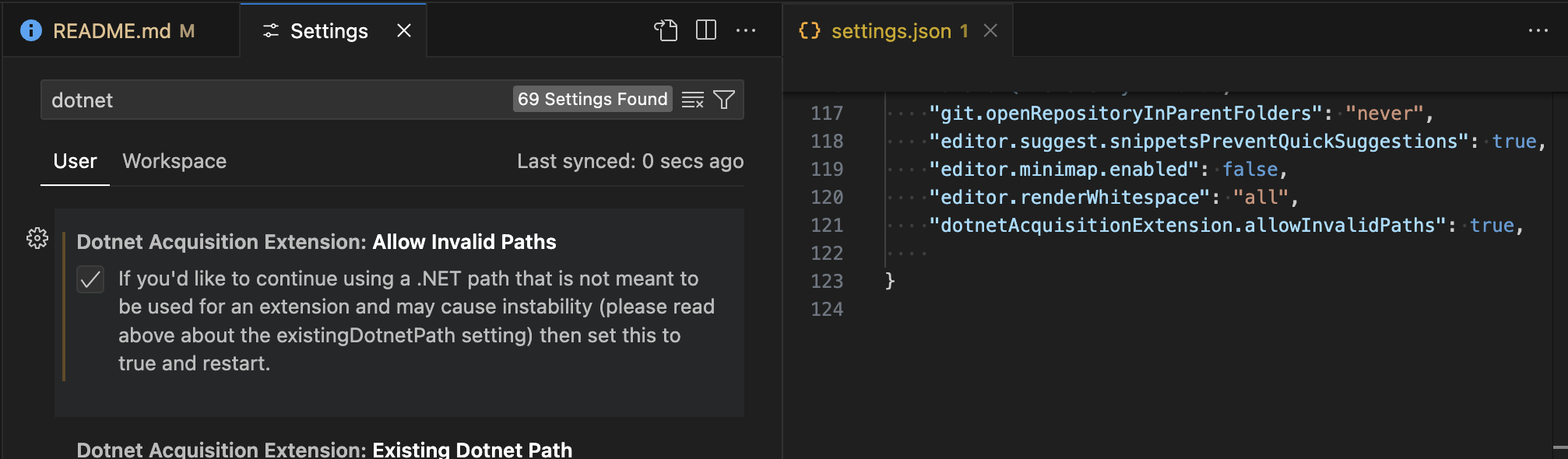Open More Actions menu in Settings group
Screen dimensions: 1568x459
[746, 30]
